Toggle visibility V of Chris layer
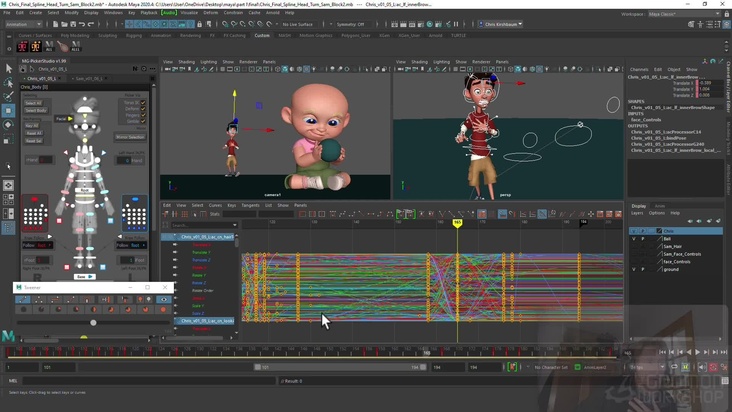The width and height of the screenshot is (732, 412). tap(633, 231)
